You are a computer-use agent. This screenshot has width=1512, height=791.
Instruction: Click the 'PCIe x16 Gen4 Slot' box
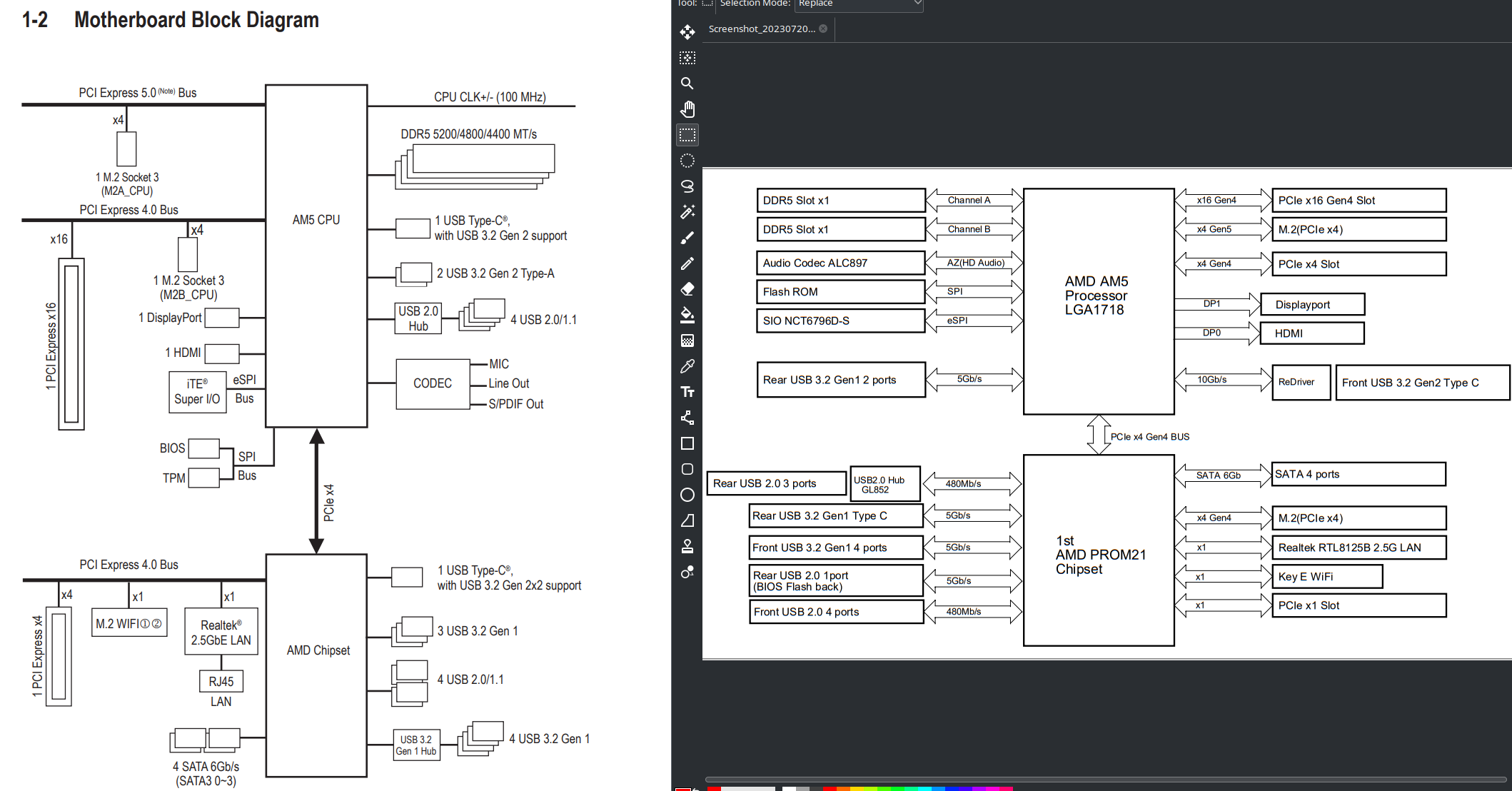(1359, 201)
